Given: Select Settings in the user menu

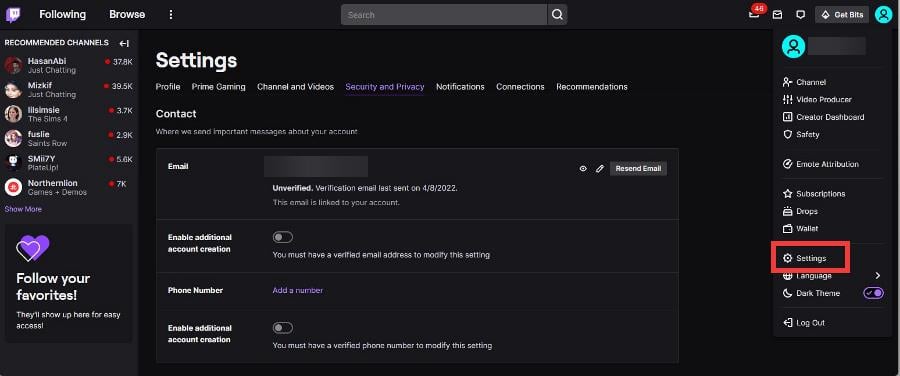Looking at the screenshot, I should click(810, 258).
